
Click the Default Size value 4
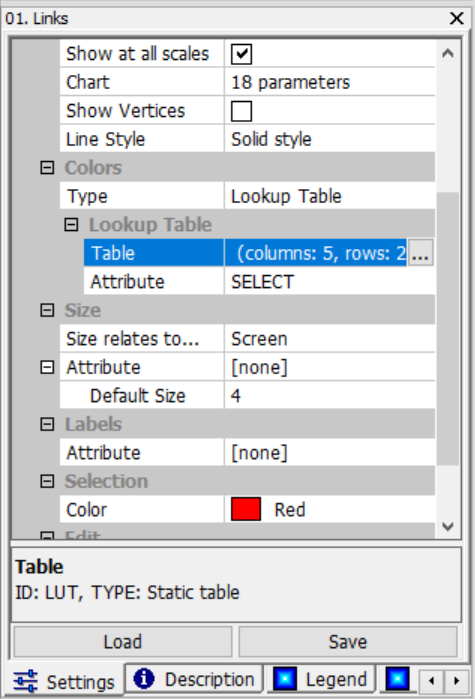pyautogui.click(x=330, y=396)
